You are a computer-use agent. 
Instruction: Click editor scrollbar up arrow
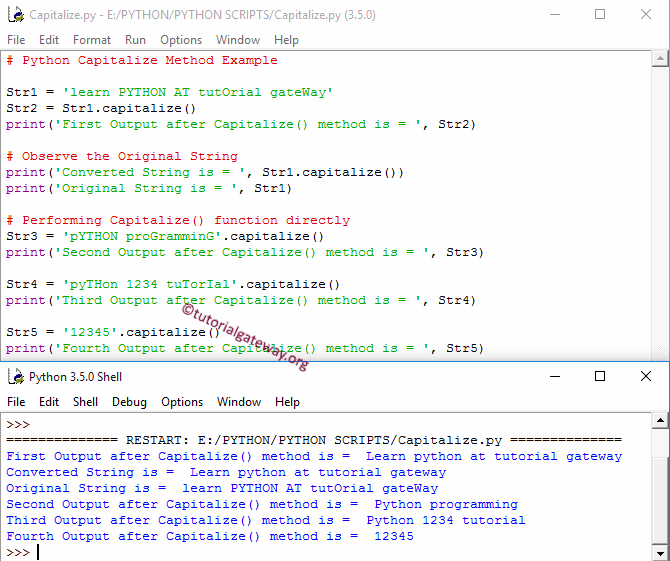coord(660,59)
